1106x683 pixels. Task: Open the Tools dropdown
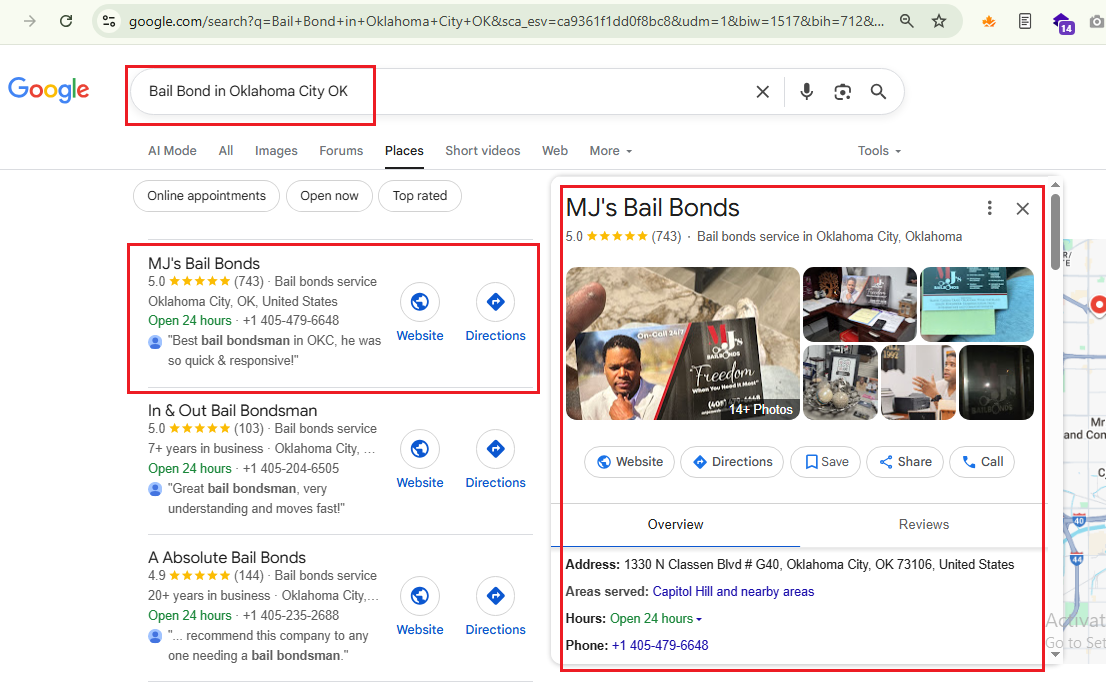pos(879,151)
